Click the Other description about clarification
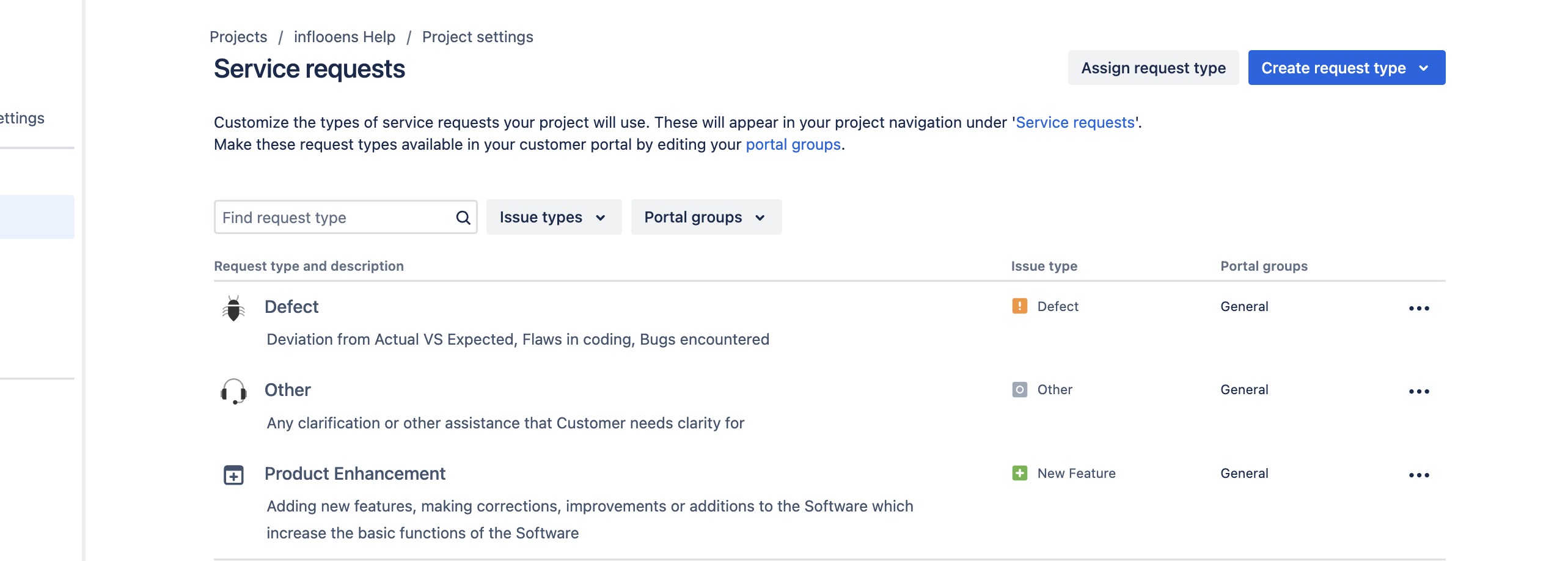 pyautogui.click(x=505, y=423)
